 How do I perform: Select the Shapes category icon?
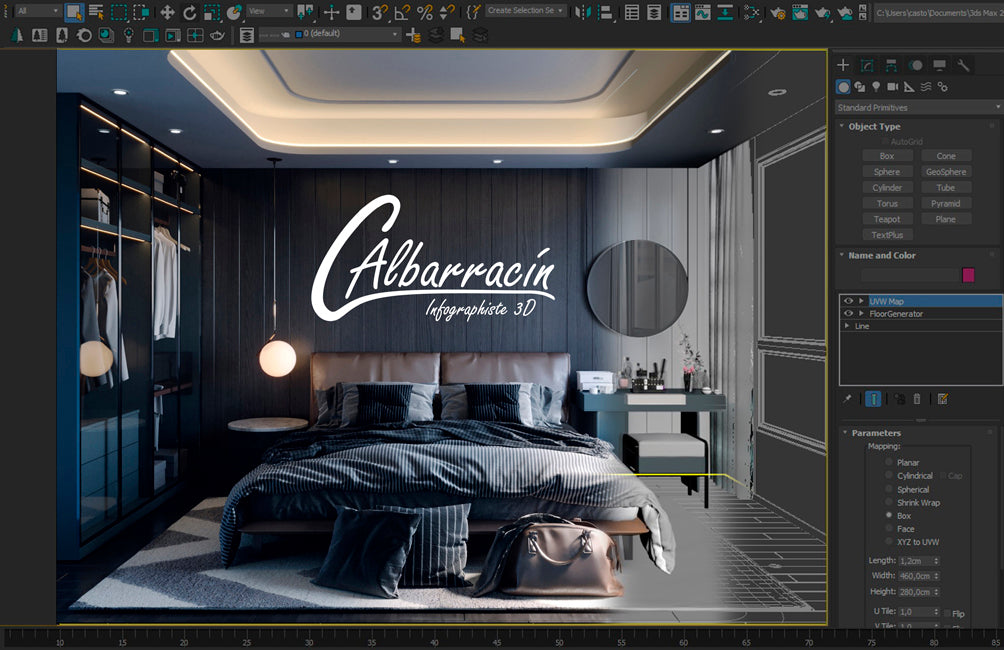click(860, 86)
